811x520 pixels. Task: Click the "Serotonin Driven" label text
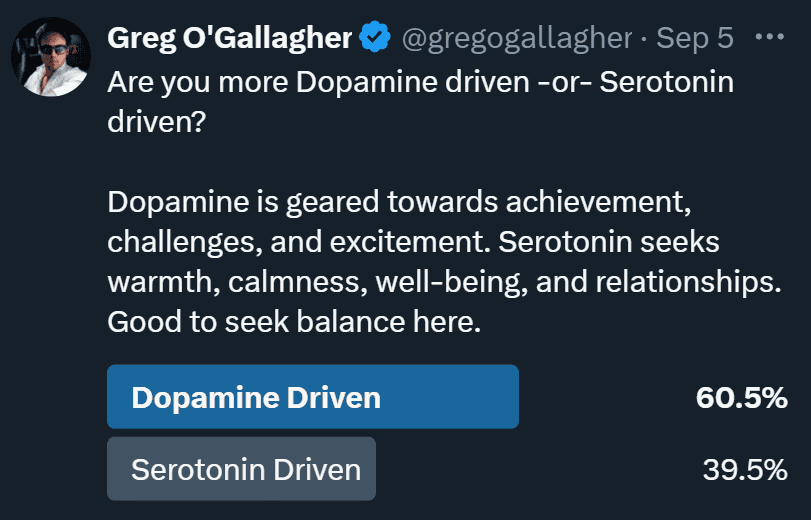(246, 470)
